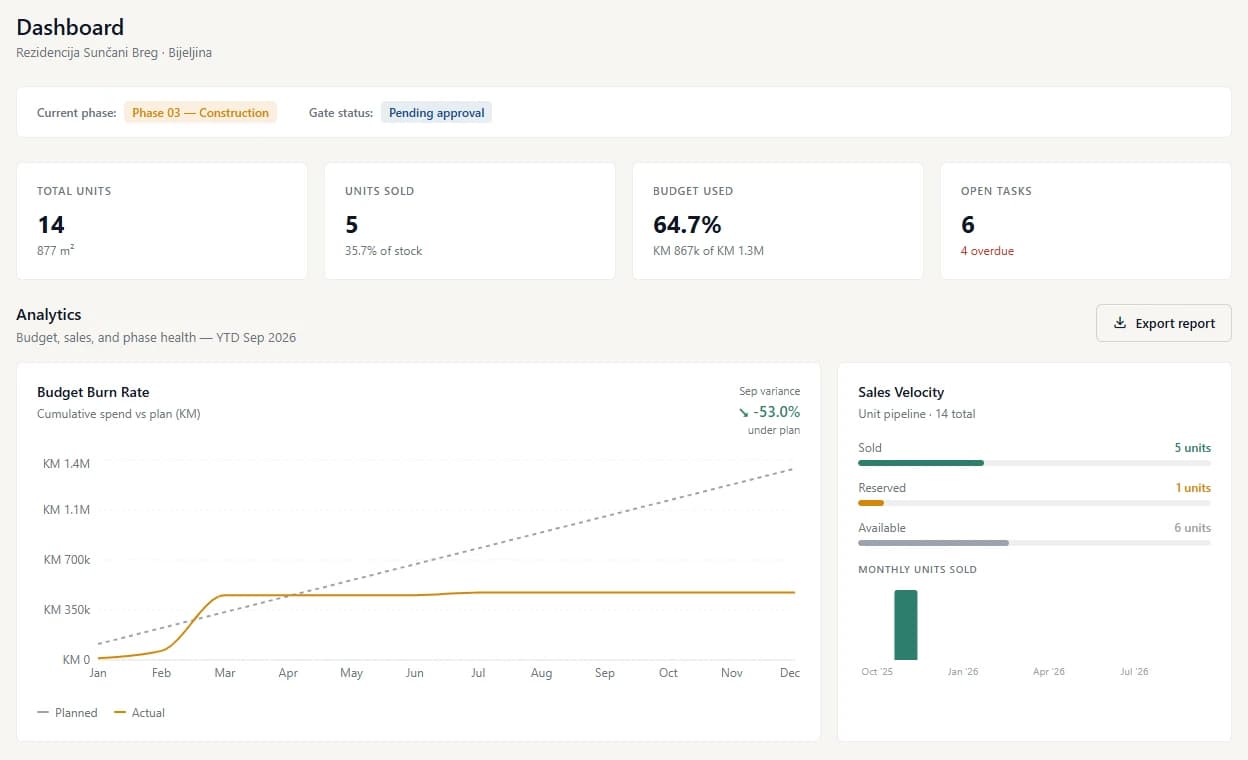The width and height of the screenshot is (1248, 760).
Task: Click the green monthly units sold bar
Action: (x=906, y=625)
